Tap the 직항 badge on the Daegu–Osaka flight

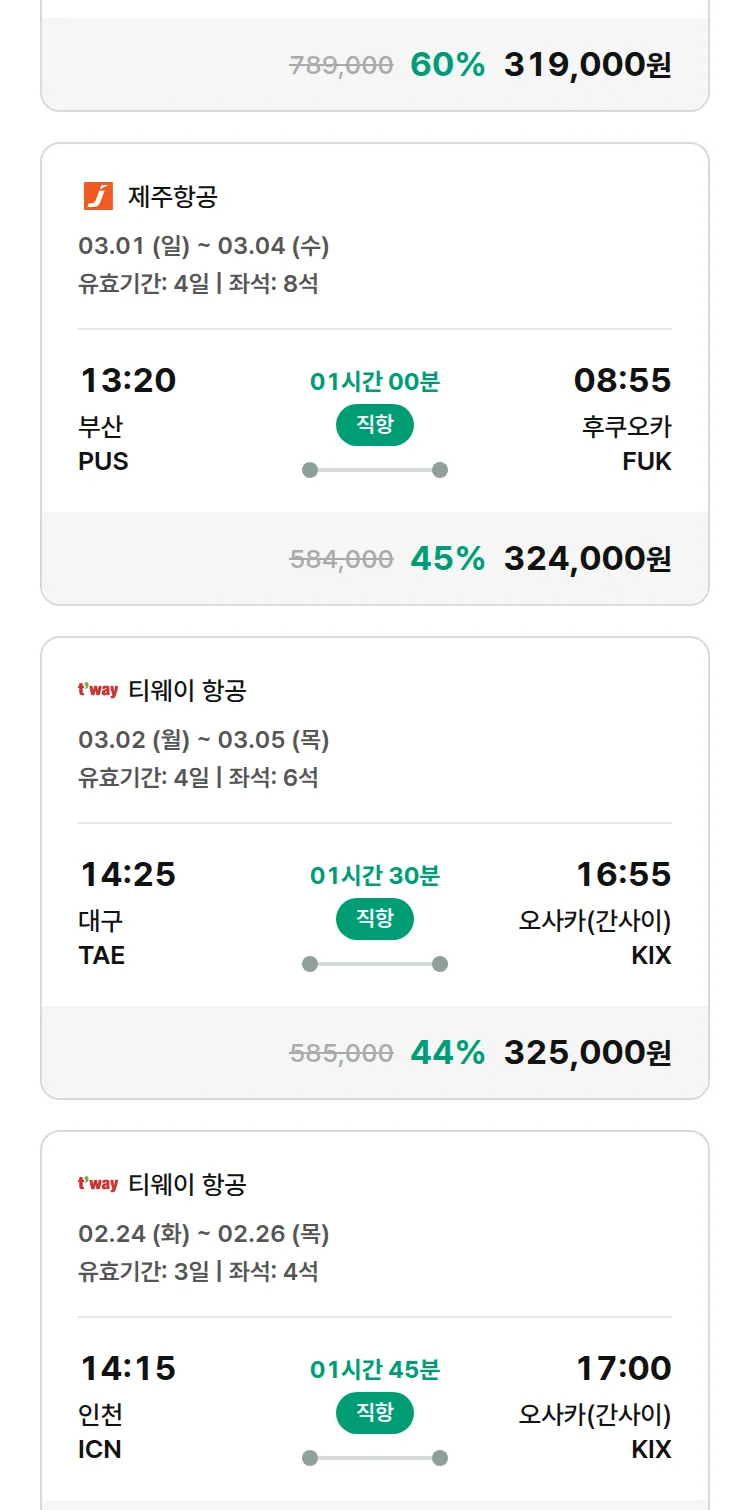click(x=374, y=919)
